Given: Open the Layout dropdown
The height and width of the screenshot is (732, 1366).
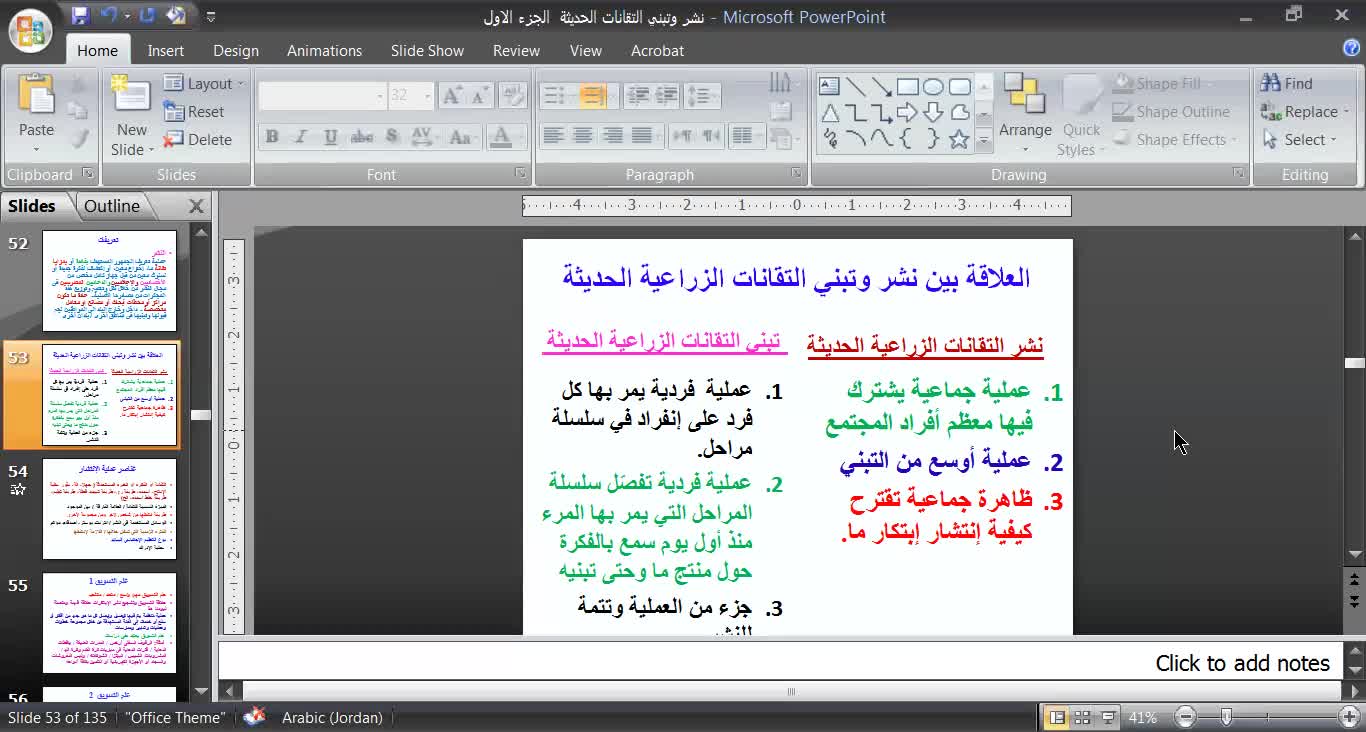Looking at the screenshot, I should click(x=204, y=84).
